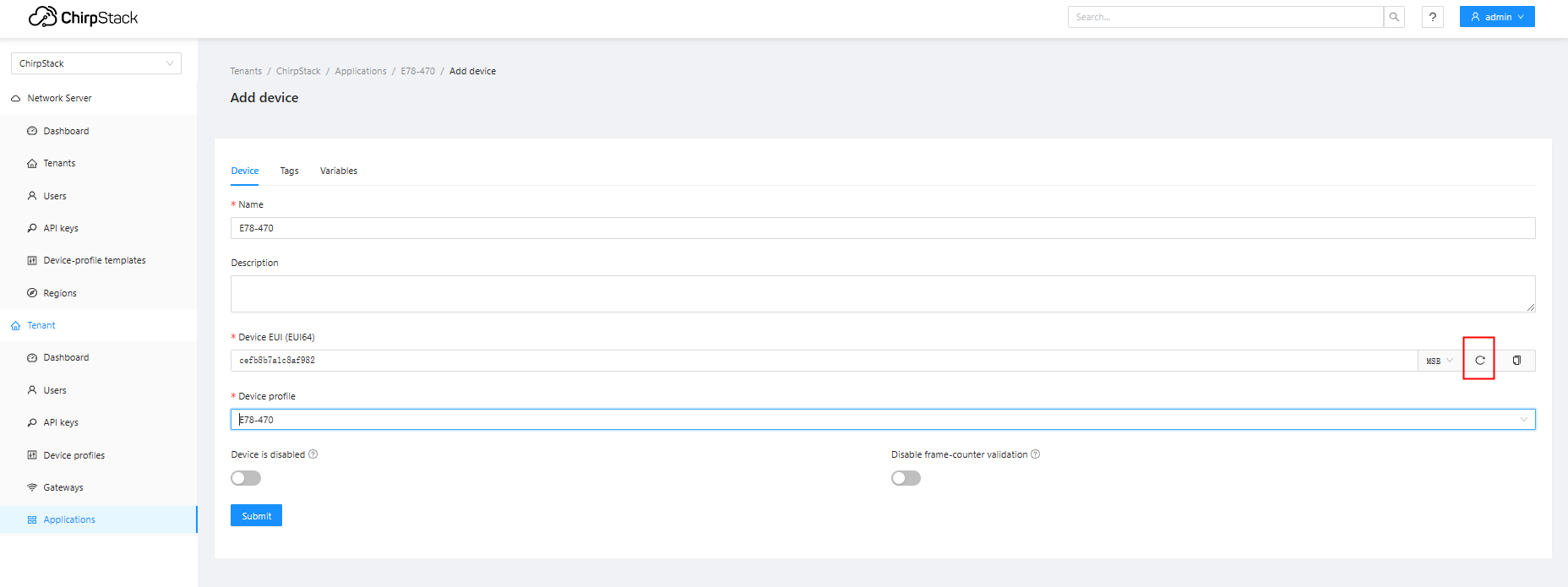
Task: Open Regions in Network Server menu
Action: (60, 293)
